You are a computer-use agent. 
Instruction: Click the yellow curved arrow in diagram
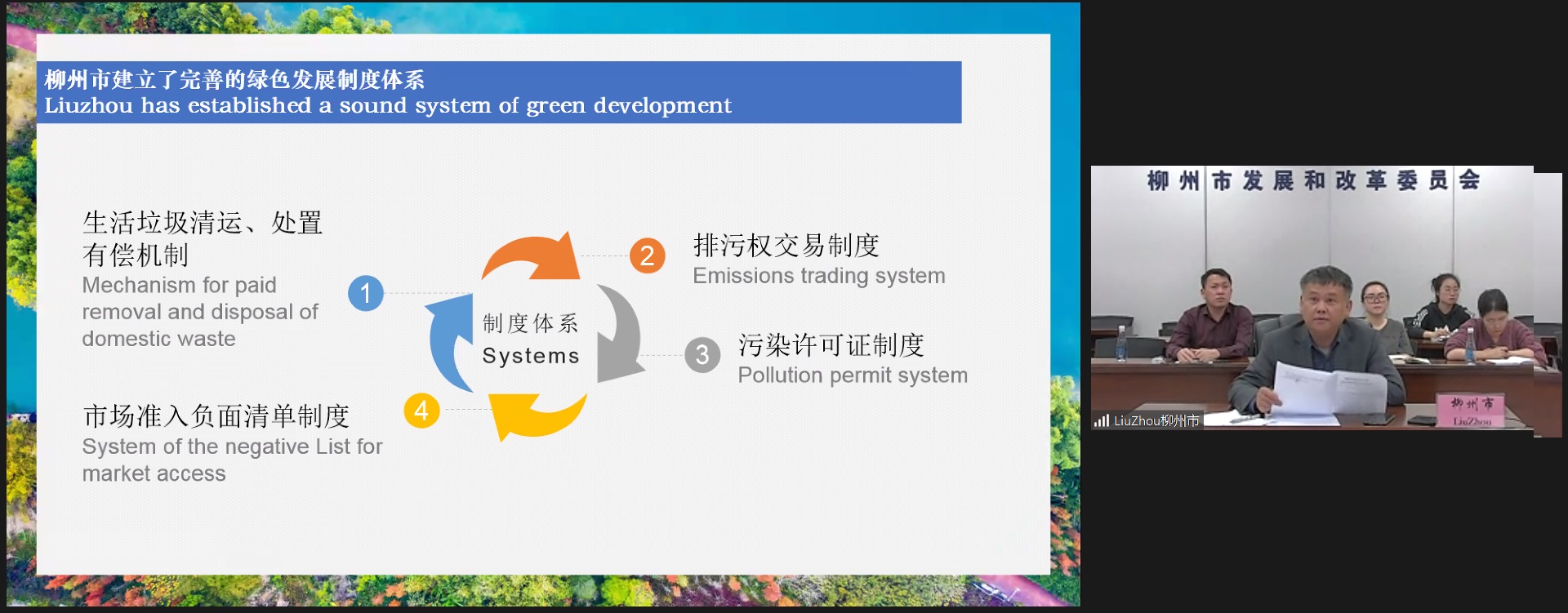535,415
